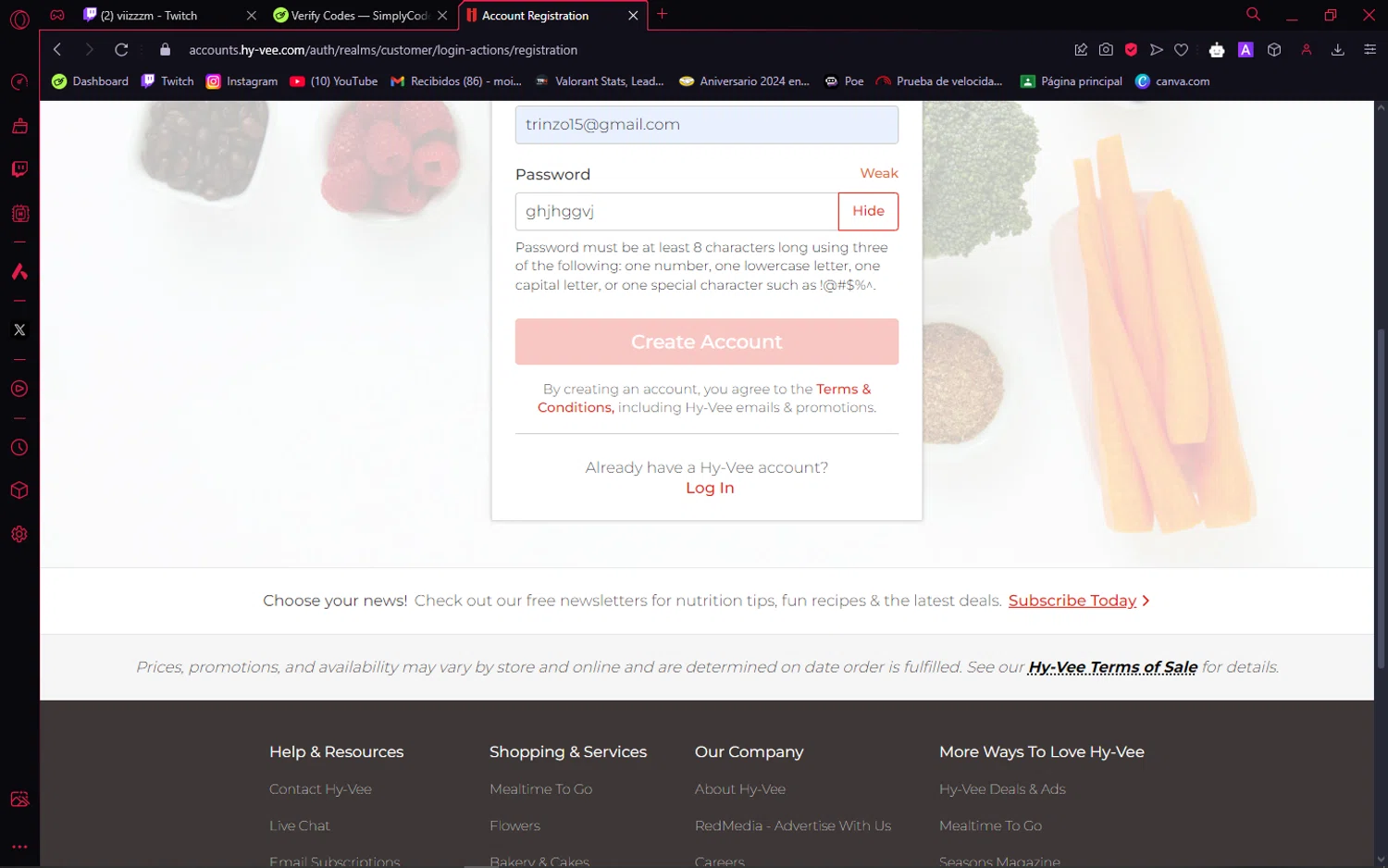
Task: Open the Aniversario 2024 bookmark
Action: 744,81
